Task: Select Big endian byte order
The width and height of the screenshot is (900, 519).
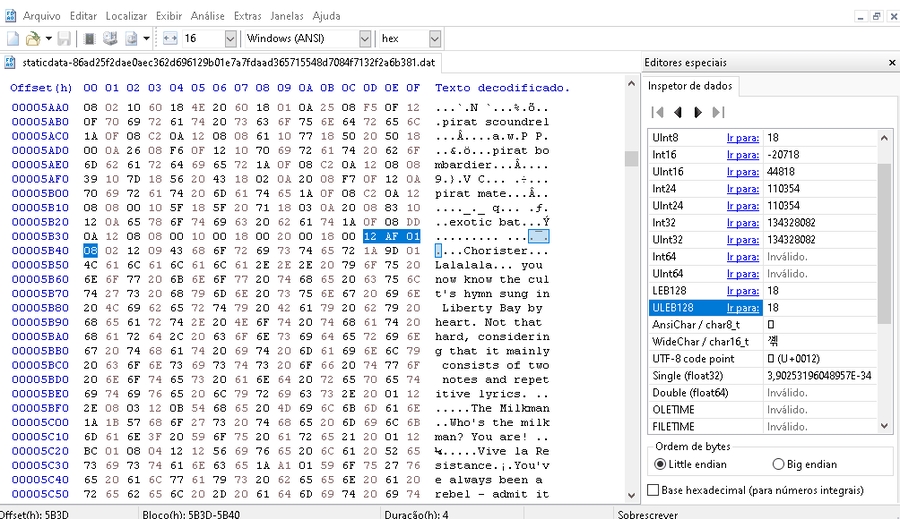Action: click(x=779, y=464)
